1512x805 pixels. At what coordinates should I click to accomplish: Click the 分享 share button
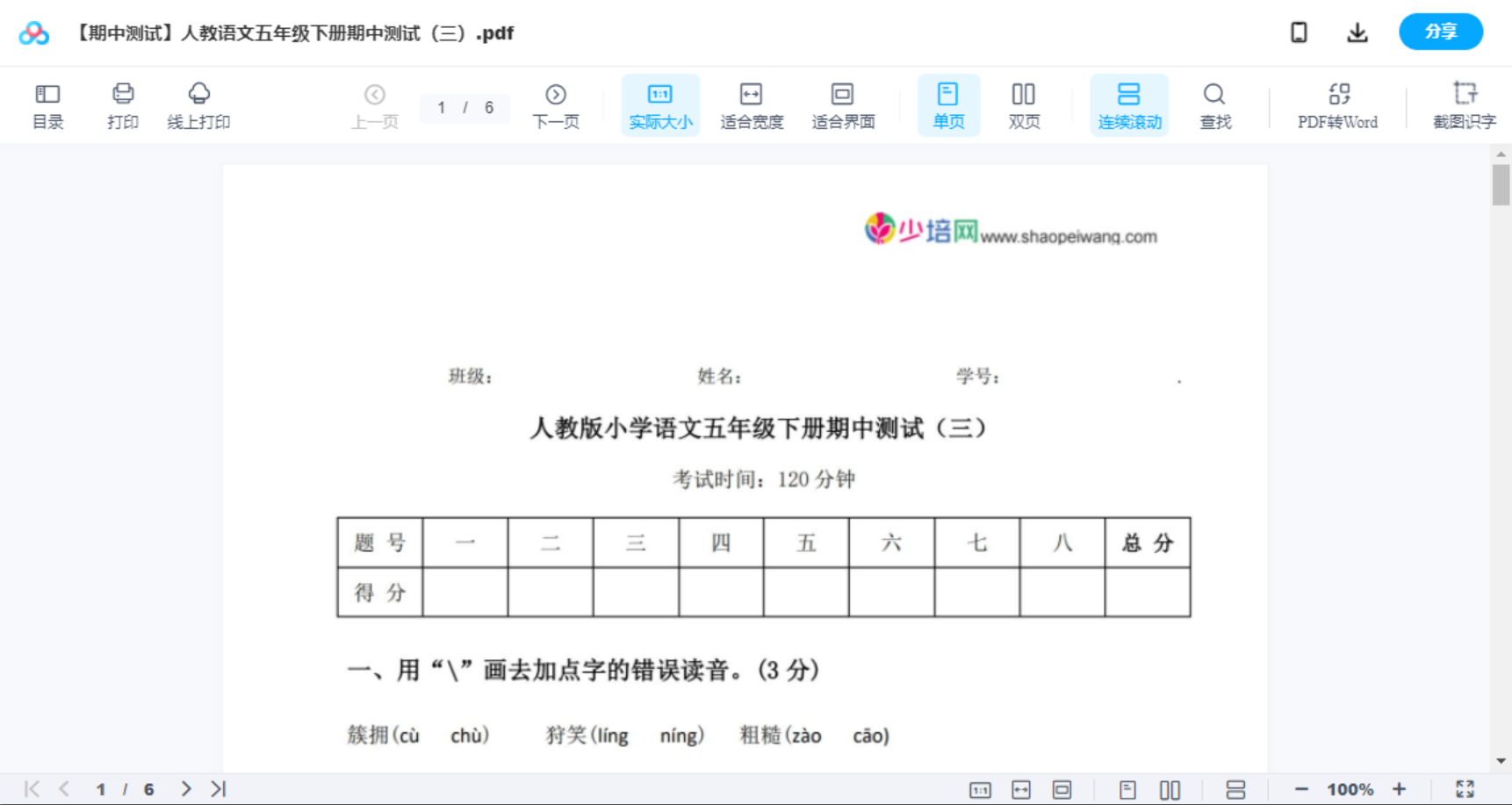tap(1440, 32)
